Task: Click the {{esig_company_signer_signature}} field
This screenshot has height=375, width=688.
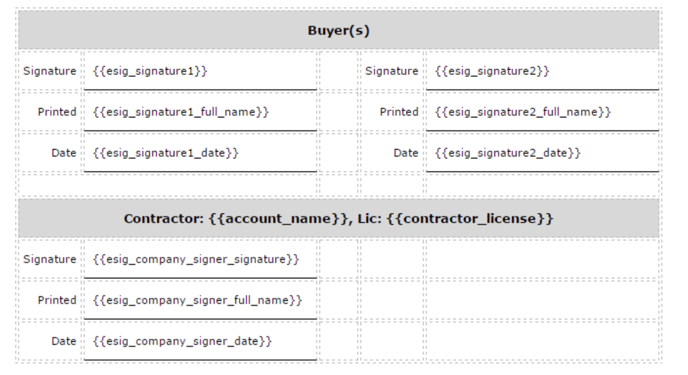Action: pyautogui.click(x=201, y=259)
